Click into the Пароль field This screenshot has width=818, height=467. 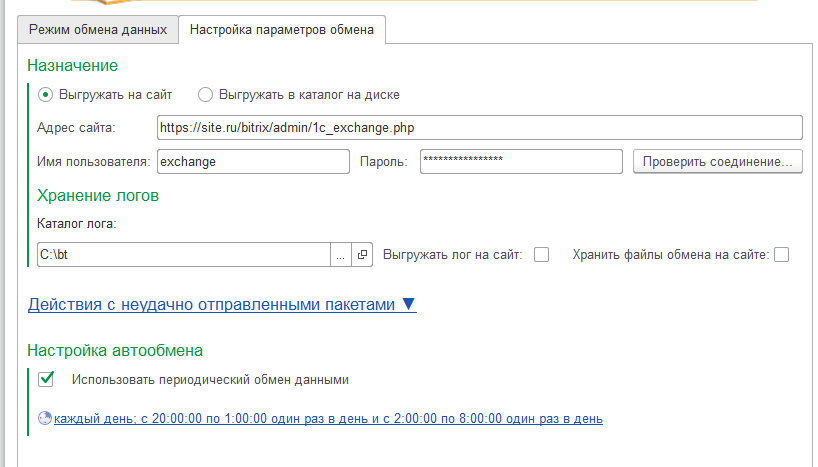pos(521,162)
